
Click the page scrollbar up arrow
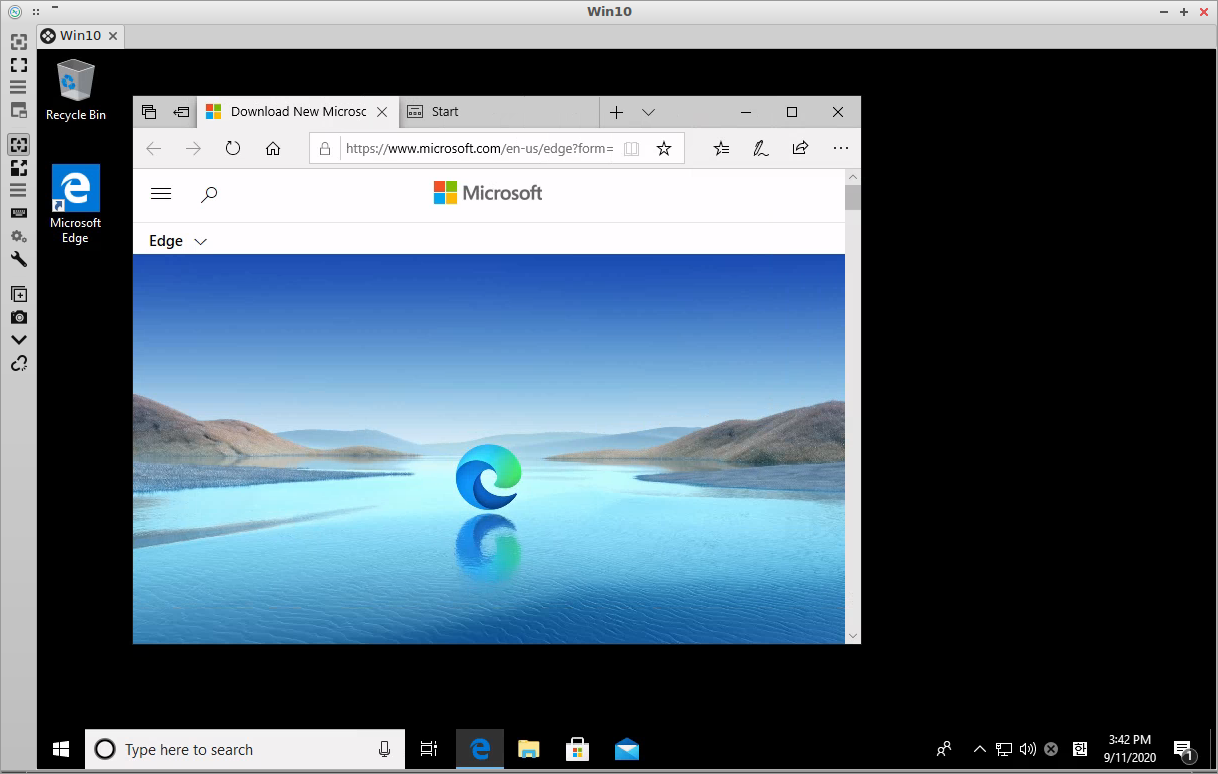(x=853, y=177)
